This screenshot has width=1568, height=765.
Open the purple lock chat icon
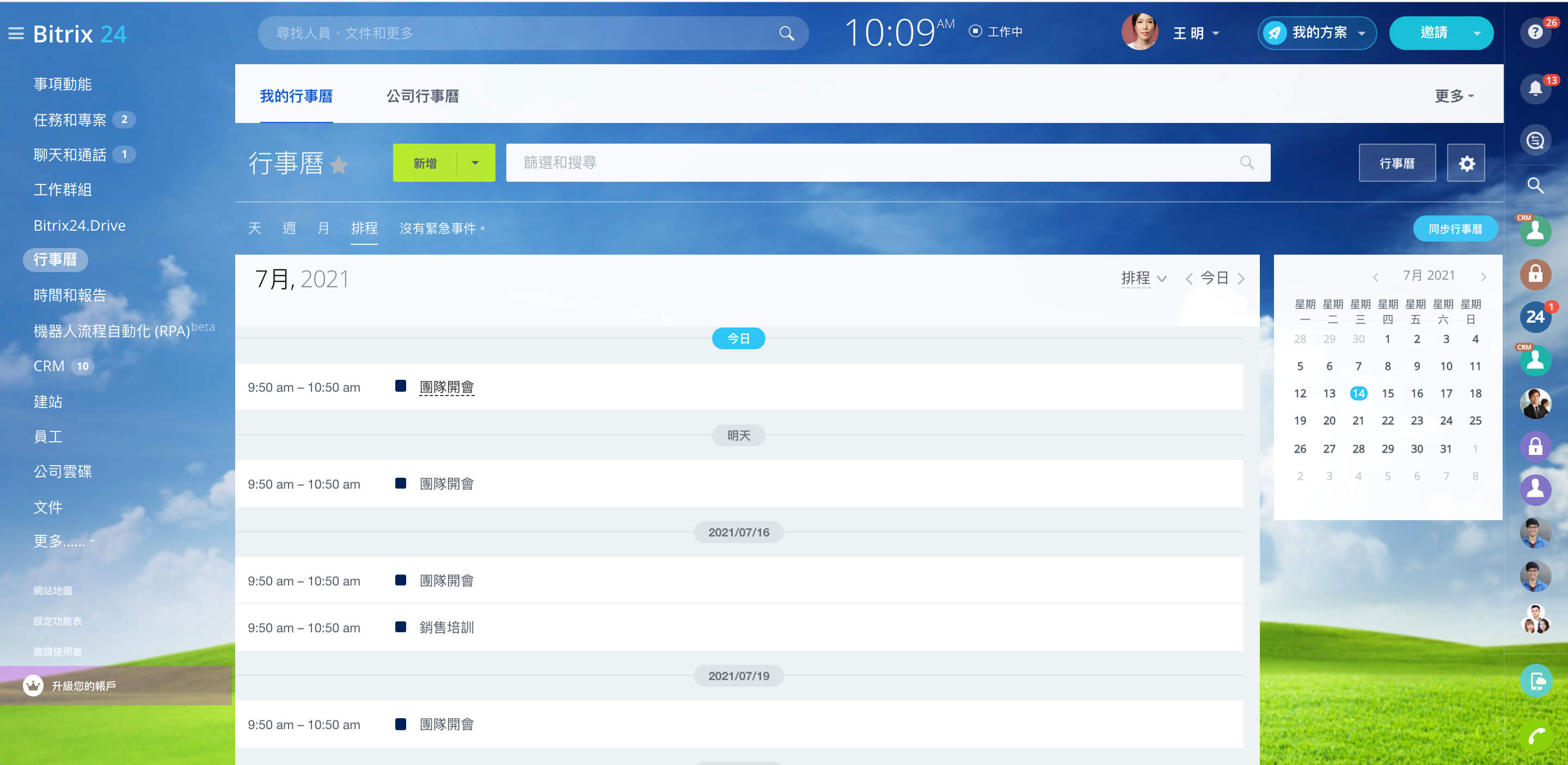(x=1535, y=446)
